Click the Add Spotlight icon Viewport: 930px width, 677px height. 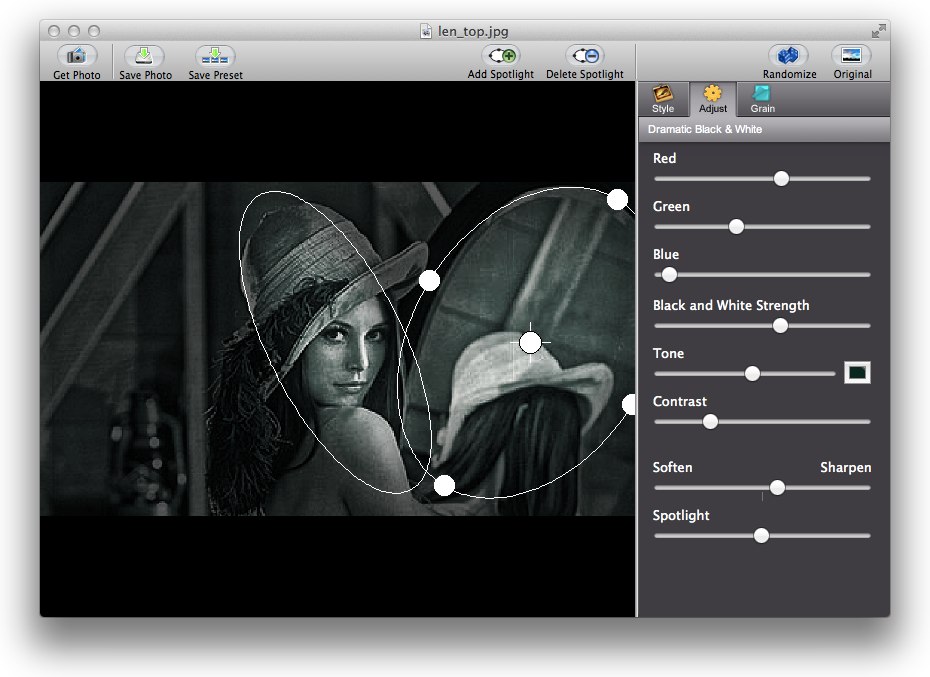(x=500, y=57)
